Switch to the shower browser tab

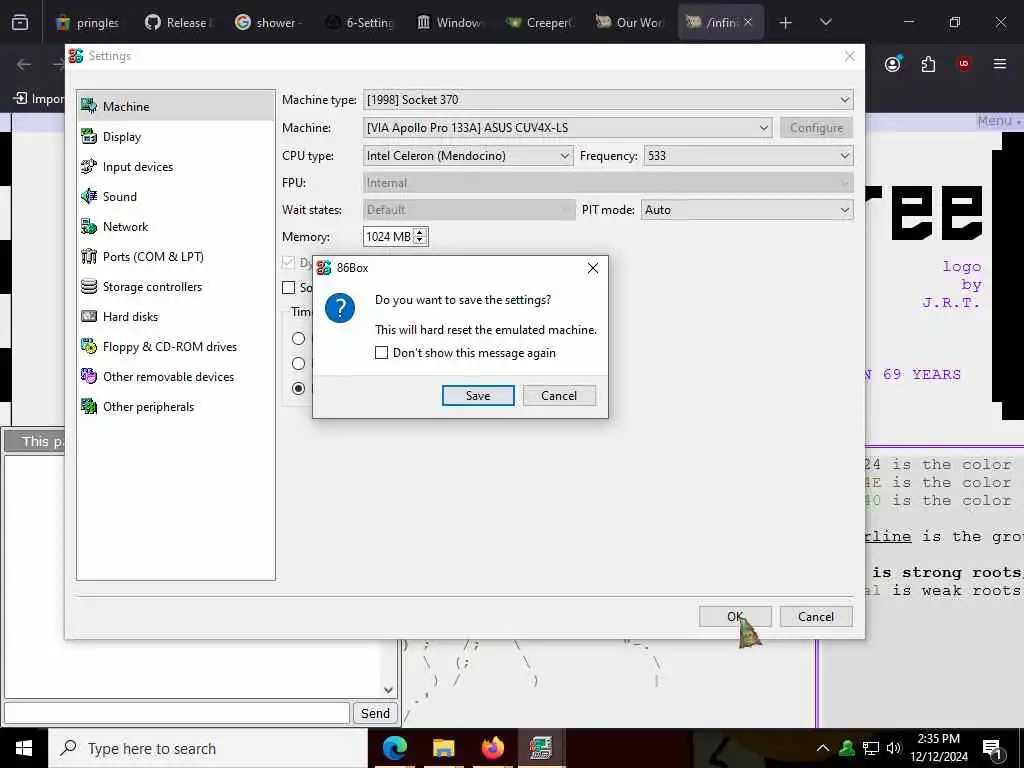pos(268,23)
